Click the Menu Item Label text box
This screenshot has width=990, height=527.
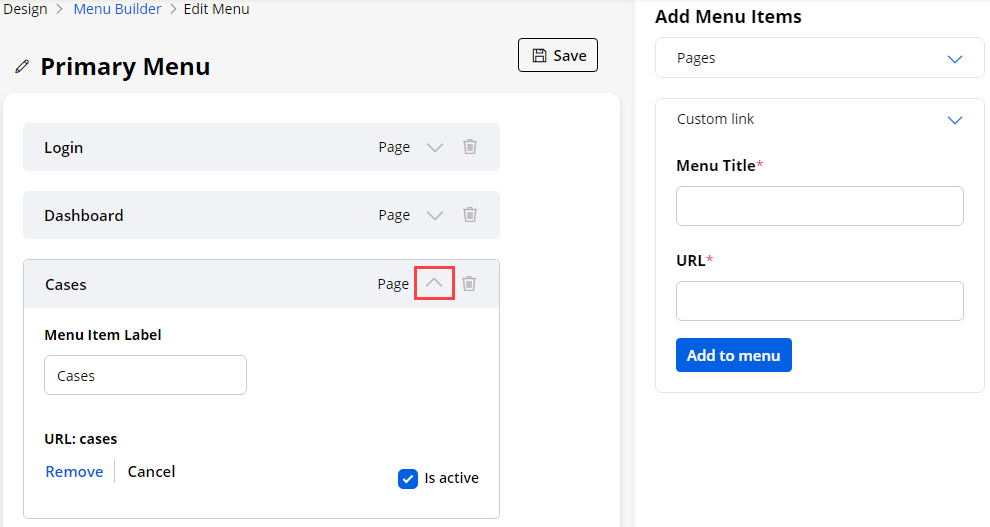click(x=145, y=376)
